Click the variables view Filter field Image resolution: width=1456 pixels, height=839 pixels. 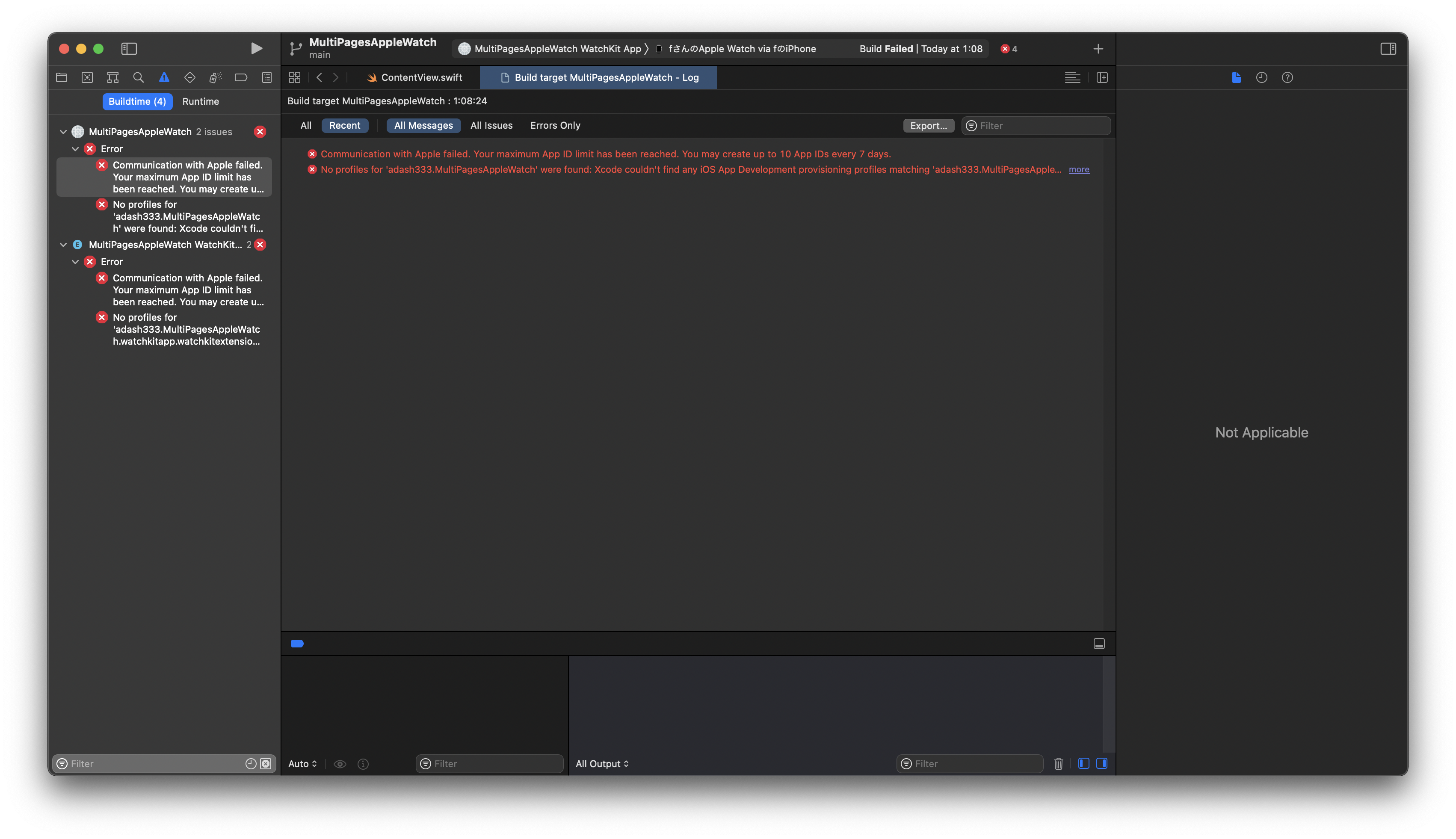[x=489, y=763]
